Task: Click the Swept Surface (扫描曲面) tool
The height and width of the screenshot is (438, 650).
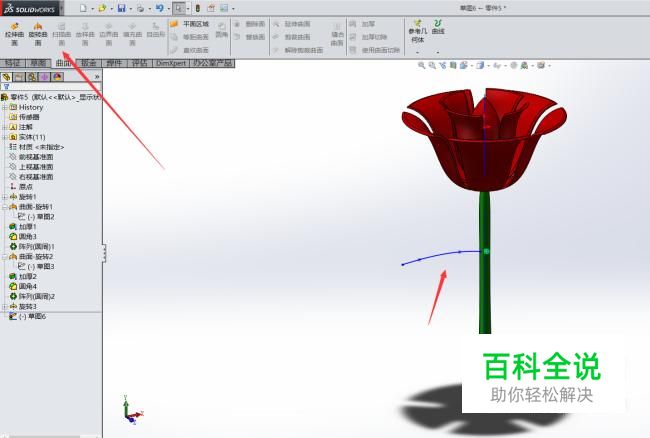Action: pos(62,34)
